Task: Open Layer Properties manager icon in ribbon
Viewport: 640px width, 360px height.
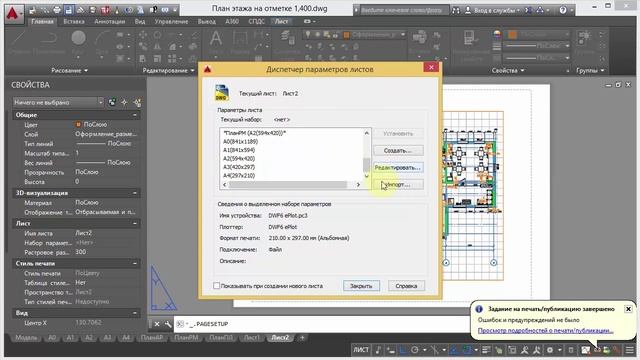Action: click(287, 38)
